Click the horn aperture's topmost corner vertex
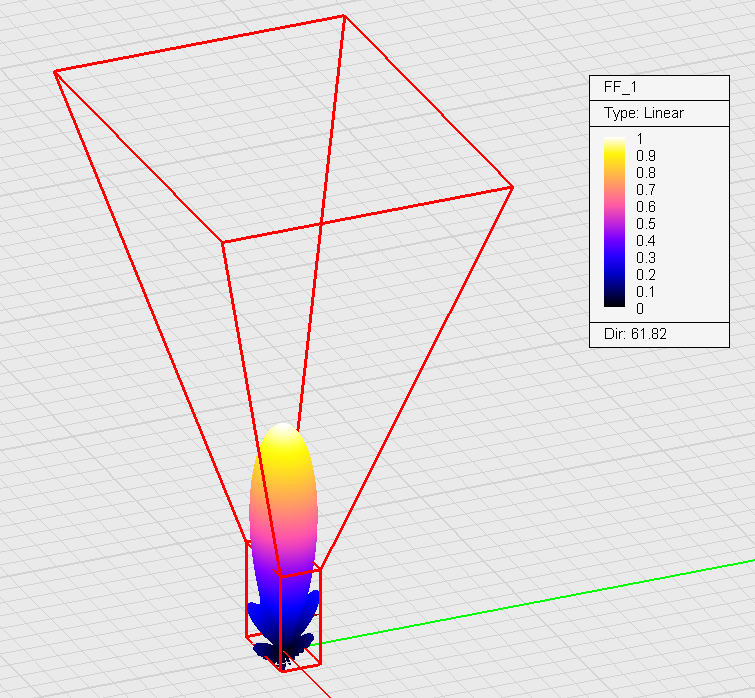The image size is (755, 698). point(345,16)
